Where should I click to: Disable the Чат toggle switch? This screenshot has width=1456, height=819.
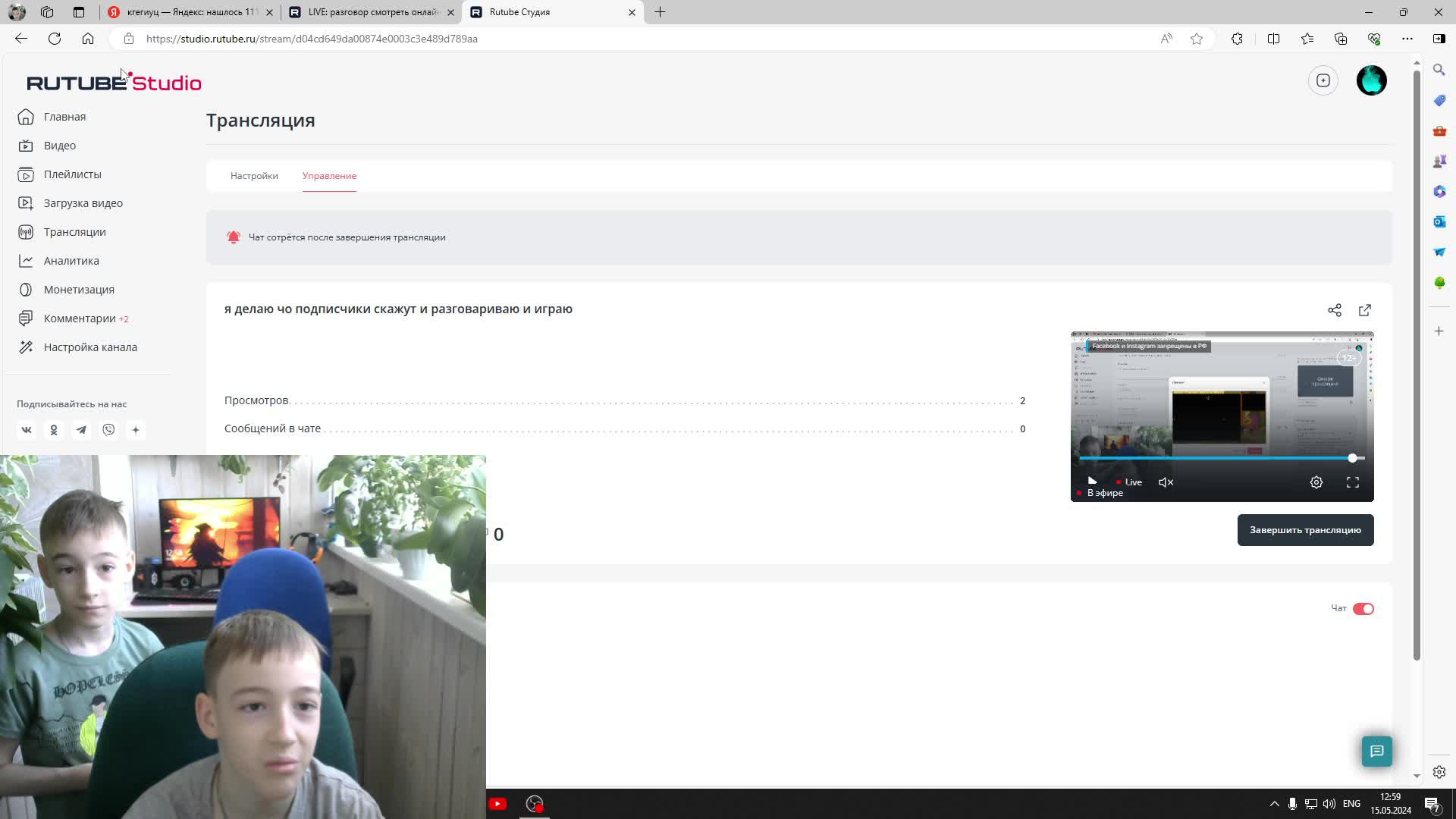click(1363, 609)
